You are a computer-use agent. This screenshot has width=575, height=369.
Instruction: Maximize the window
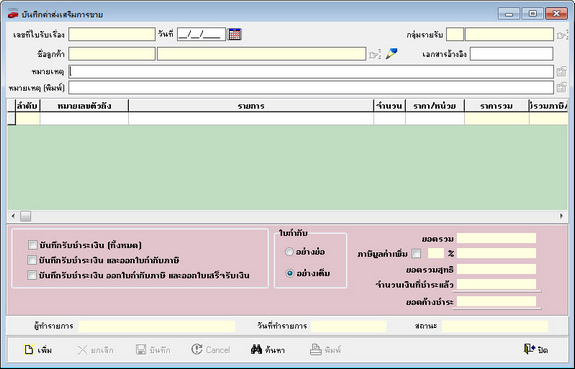[x=532, y=14]
